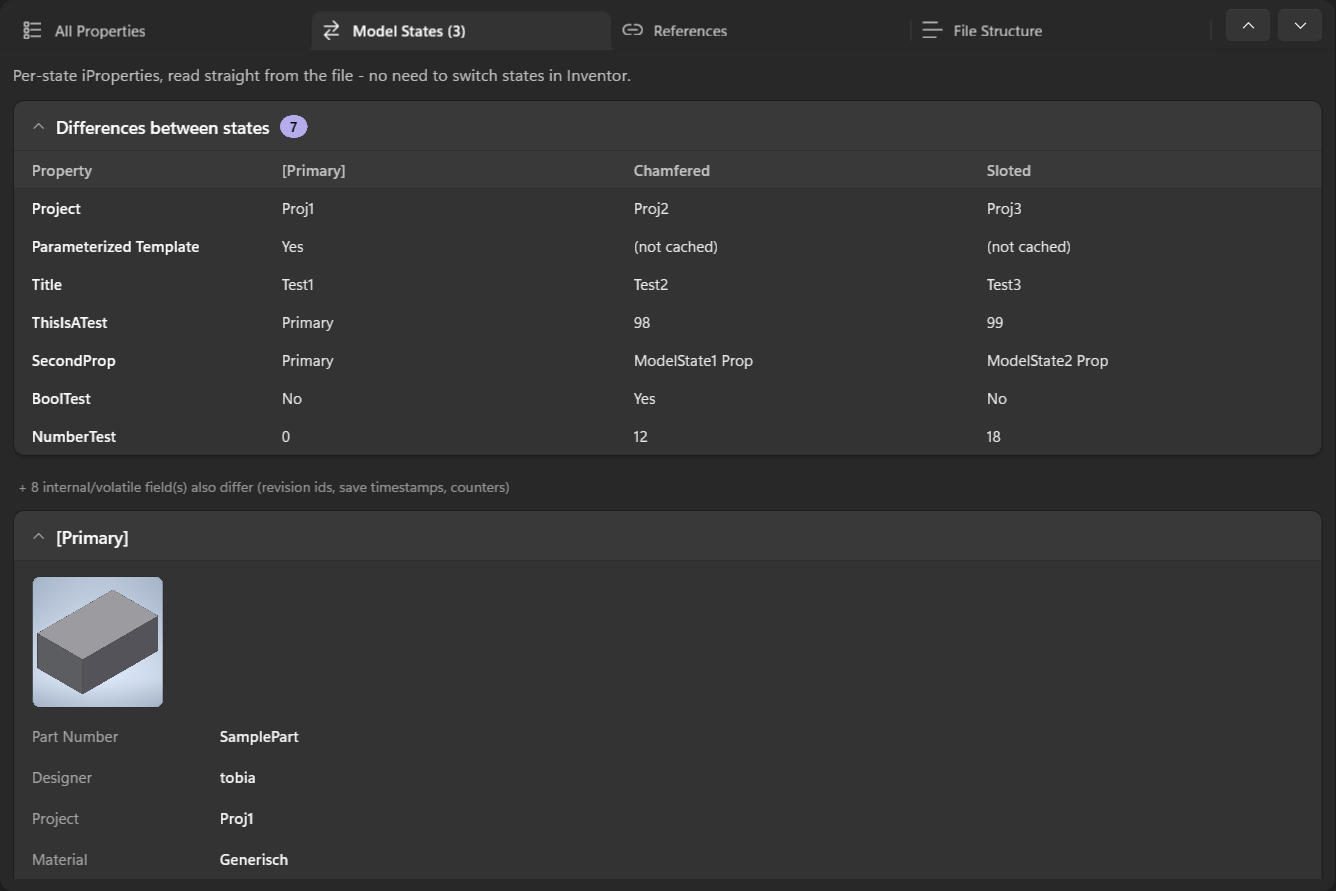Image resolution: width=1336 pixels, height=891 pixels.
Task: Click the ModelState2 Prop value
Action: point(1047,361)
